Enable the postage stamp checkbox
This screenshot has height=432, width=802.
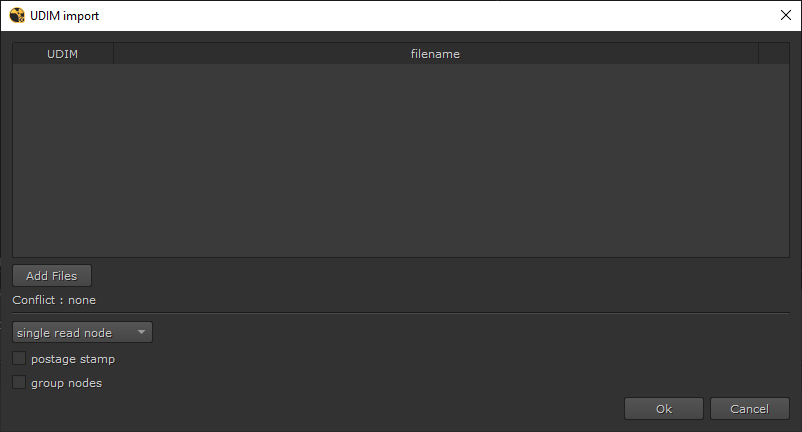click(x=19, y=358)
